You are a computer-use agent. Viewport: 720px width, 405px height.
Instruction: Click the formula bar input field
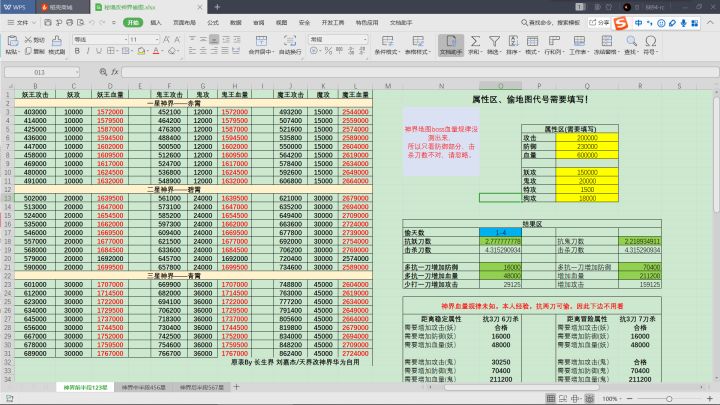(x=420, y=72)
